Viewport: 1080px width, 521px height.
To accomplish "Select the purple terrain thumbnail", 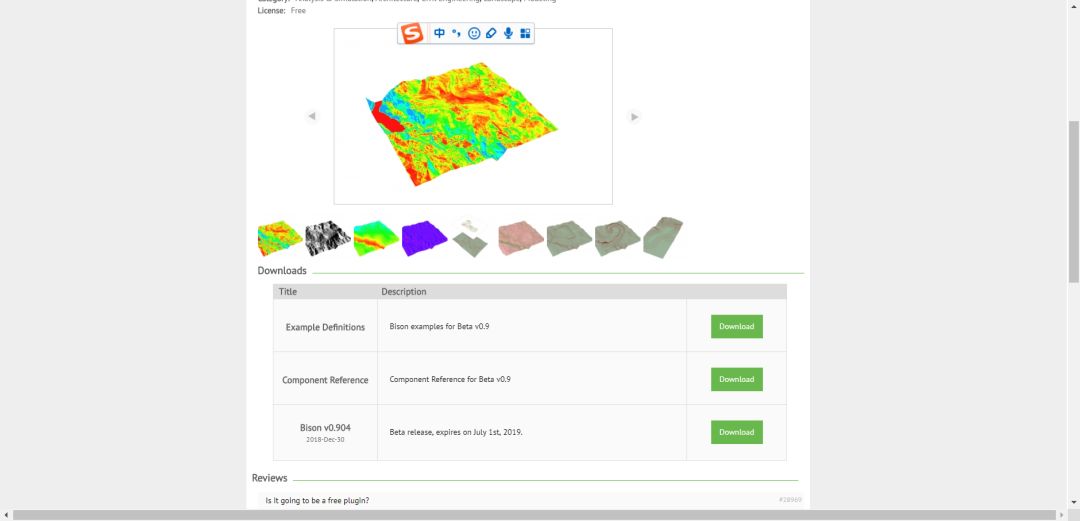I will click(x=424, y=238).
